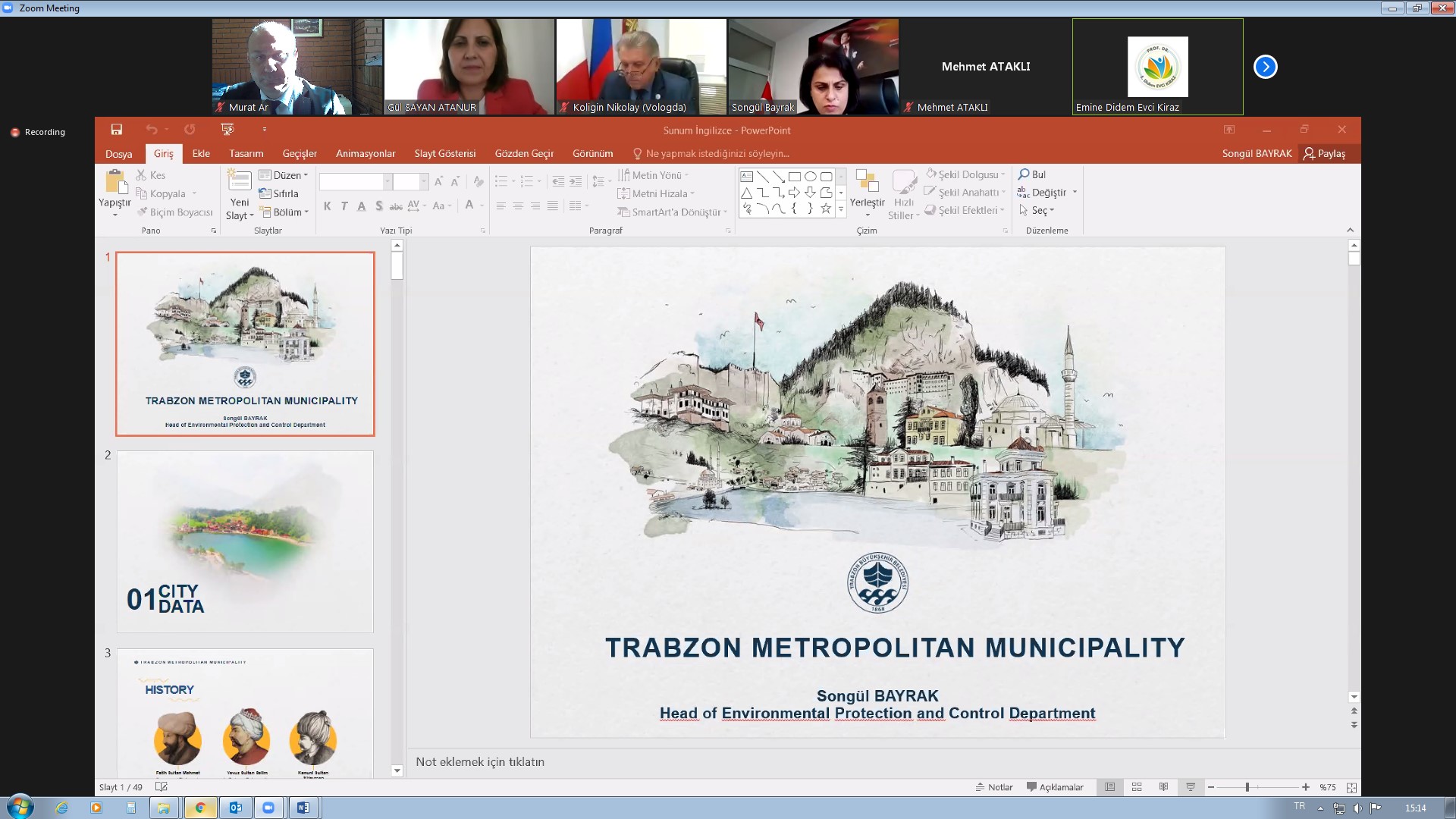This screenshot has width=1456, height=819.
Task: Toggle text shadow (S) formatting
Action: point(378,206)
